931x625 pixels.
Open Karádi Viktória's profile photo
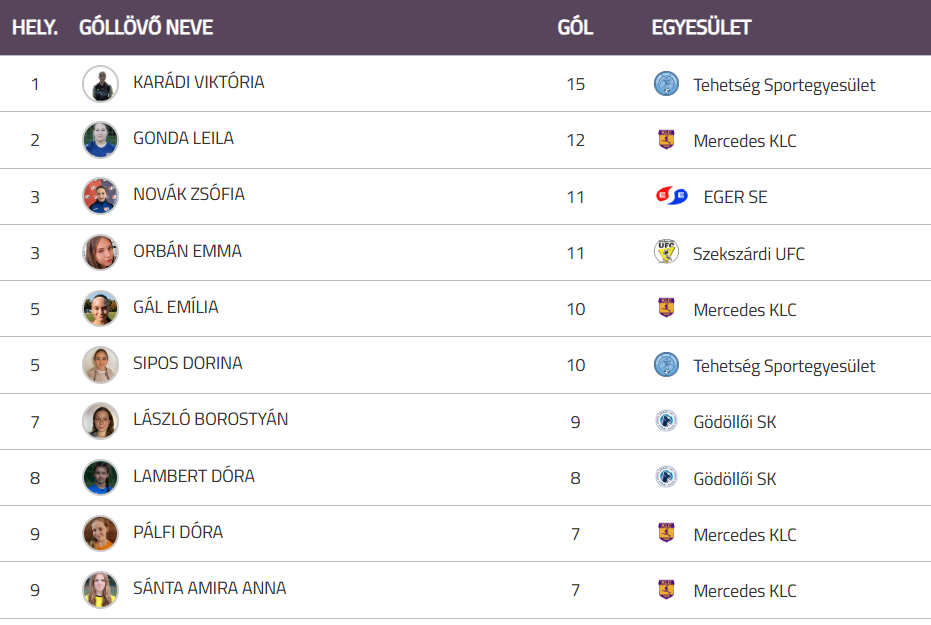100,84
